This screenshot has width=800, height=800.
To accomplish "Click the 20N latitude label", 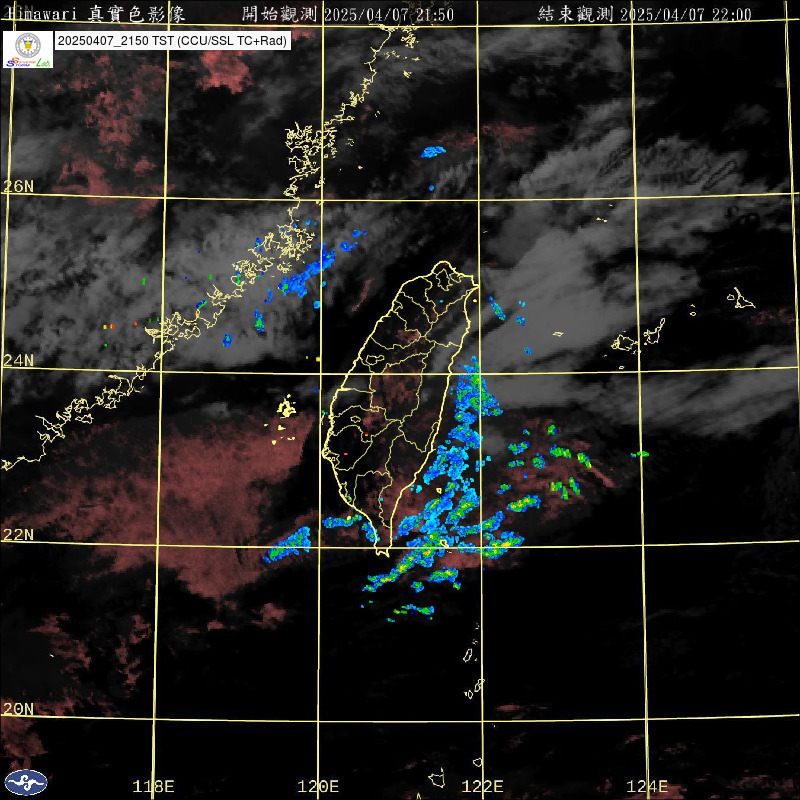I will (x=18, y=708).
